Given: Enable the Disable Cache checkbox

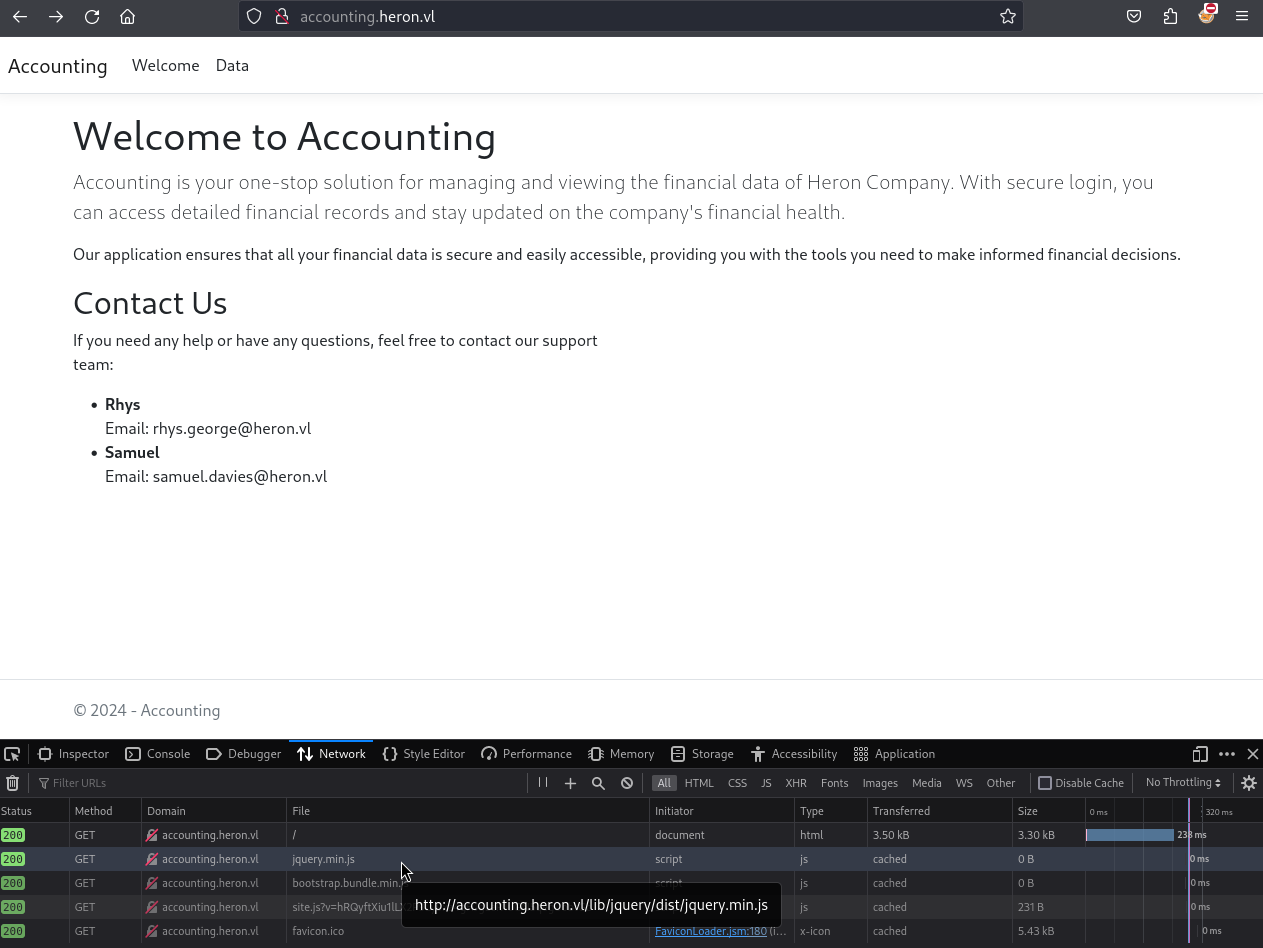Looking at the screenshot, I should pos(1045,783).
